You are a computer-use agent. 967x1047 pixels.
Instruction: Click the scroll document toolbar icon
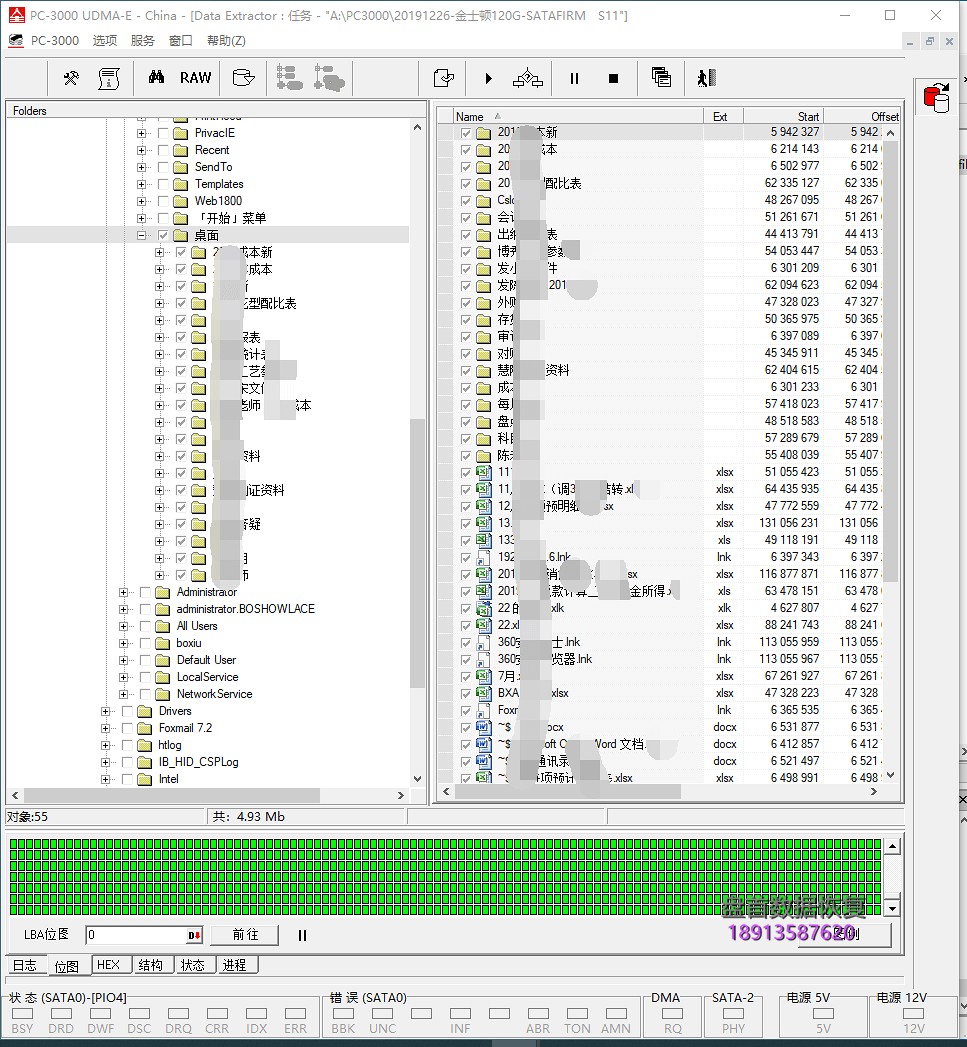(109, 78)
